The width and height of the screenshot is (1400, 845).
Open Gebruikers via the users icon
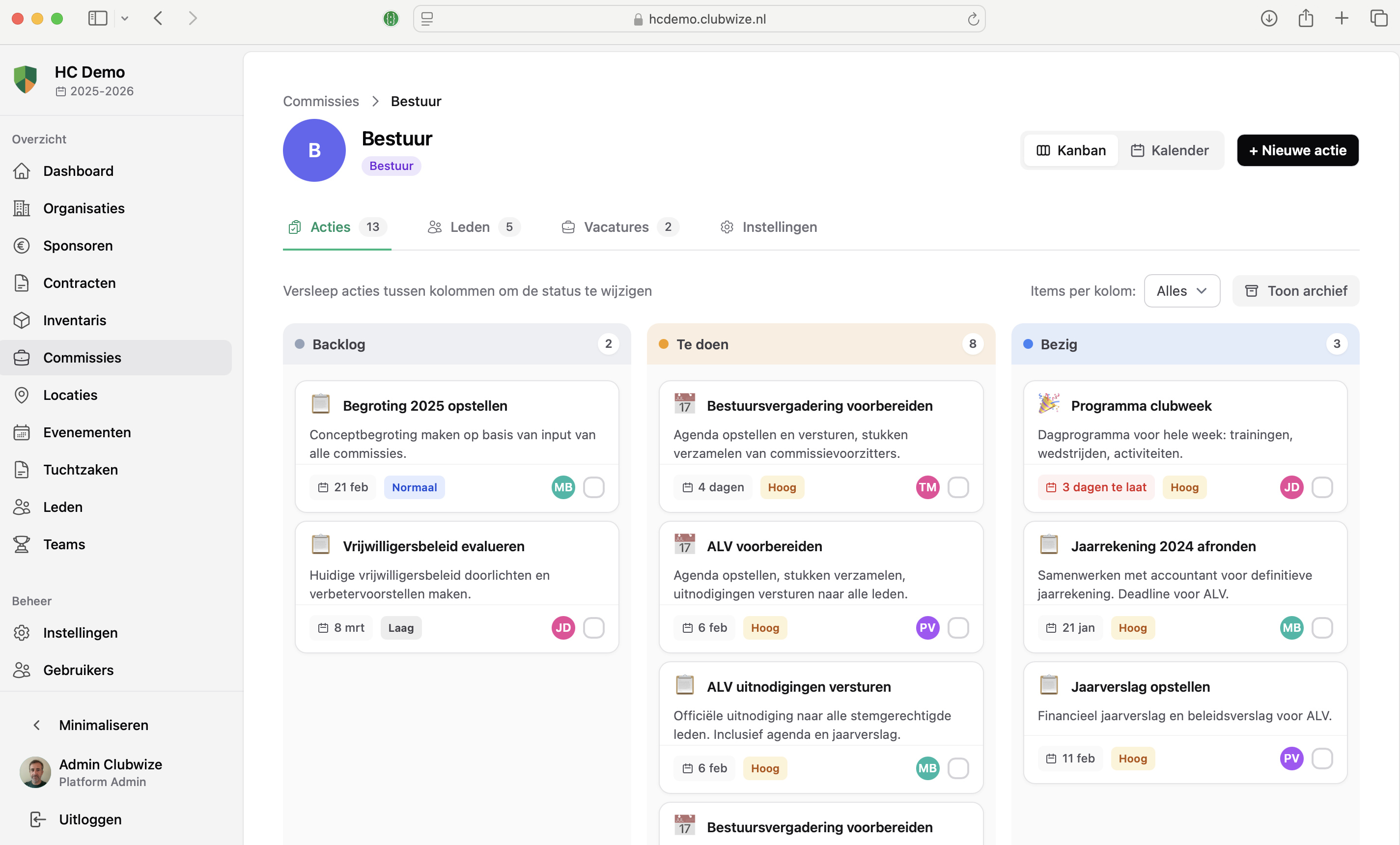click(x=22, y=670)
